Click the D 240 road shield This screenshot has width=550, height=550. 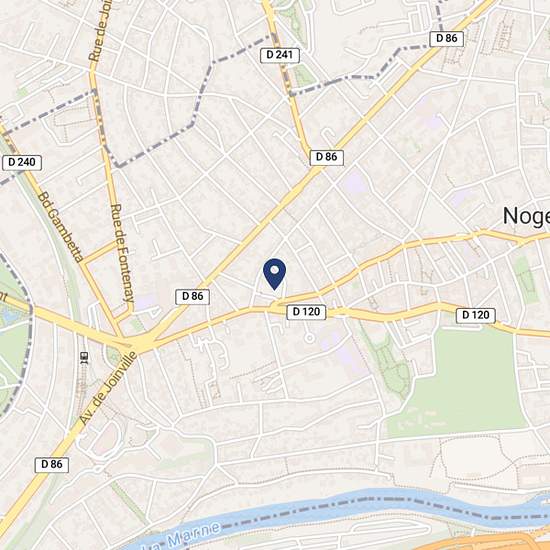point(22,163)
